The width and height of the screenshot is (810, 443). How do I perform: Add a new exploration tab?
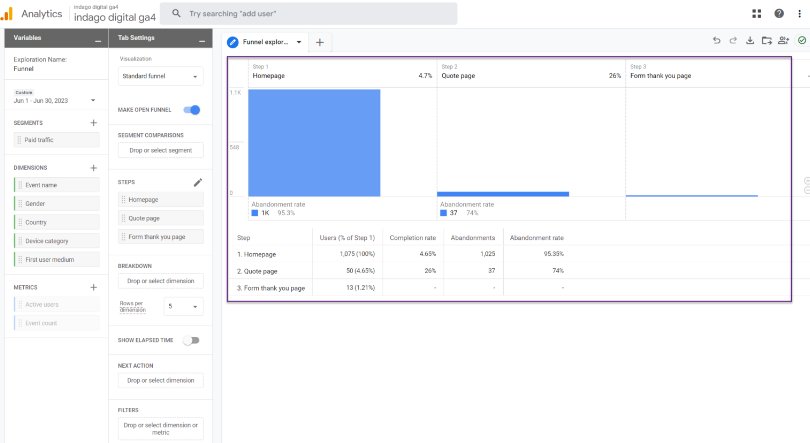tap(320, 42)
